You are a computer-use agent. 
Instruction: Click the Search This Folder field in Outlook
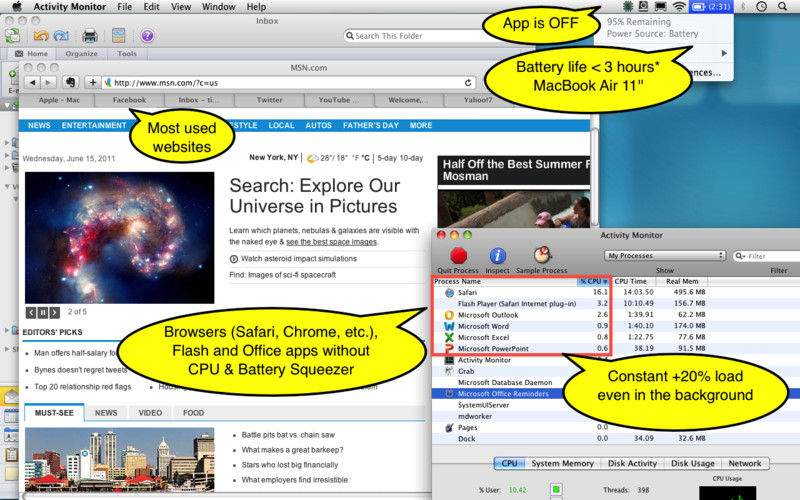(x=413, y=36)
